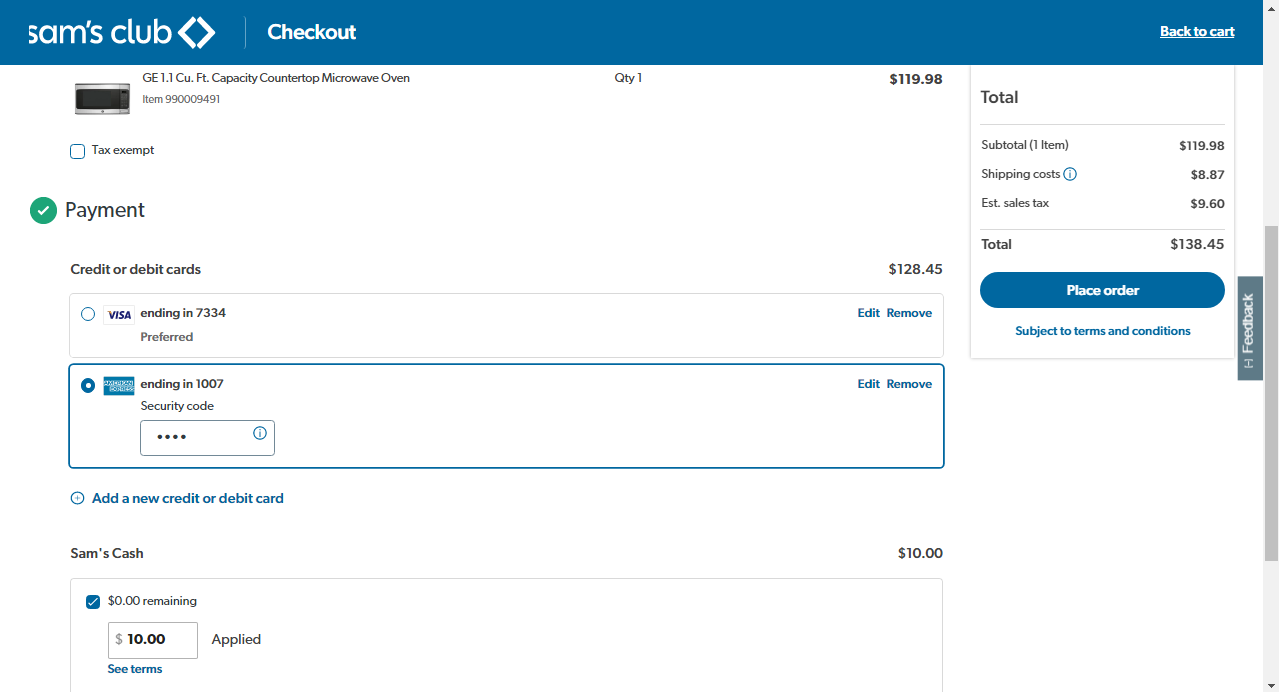
Task: Select the Amex ending in 1007 card
Action: click(88, 385)
